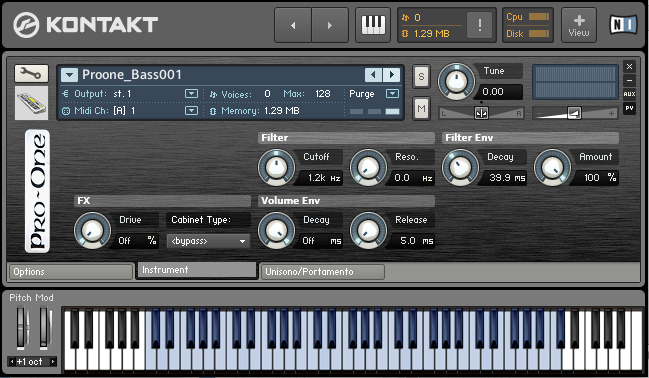Toggle the AUX sends panel
Image resolution: width=649 pixels, height=378 pixels.
point(629,94)
